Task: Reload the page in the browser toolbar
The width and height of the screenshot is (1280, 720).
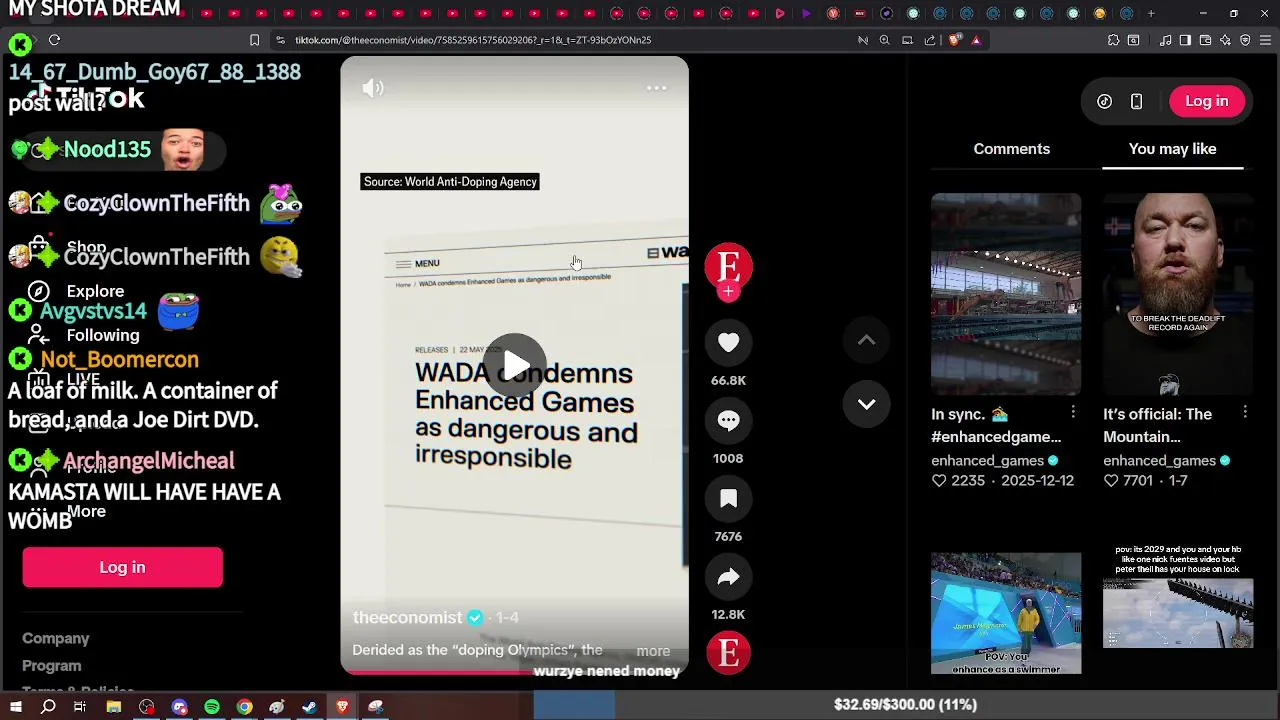Action: (x=54, y=40)
